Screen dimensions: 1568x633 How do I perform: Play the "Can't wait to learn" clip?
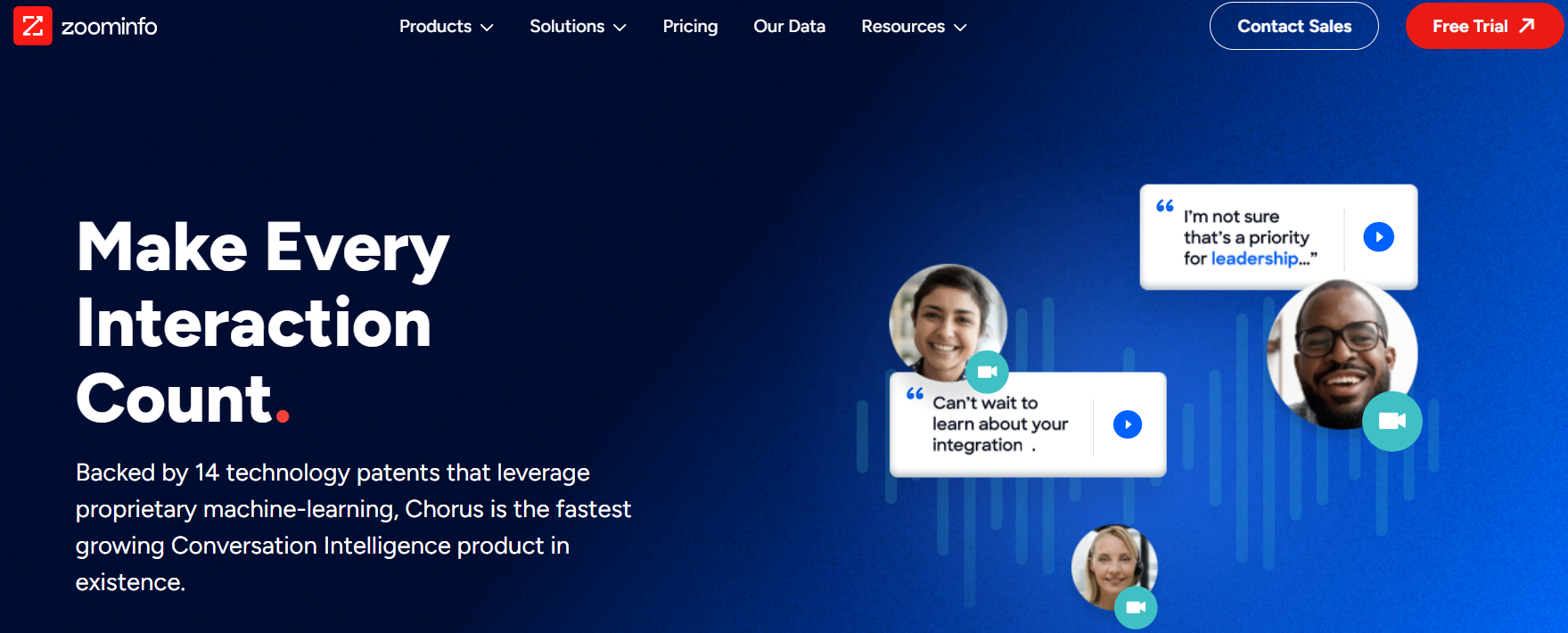click(x=1127, y=424)
